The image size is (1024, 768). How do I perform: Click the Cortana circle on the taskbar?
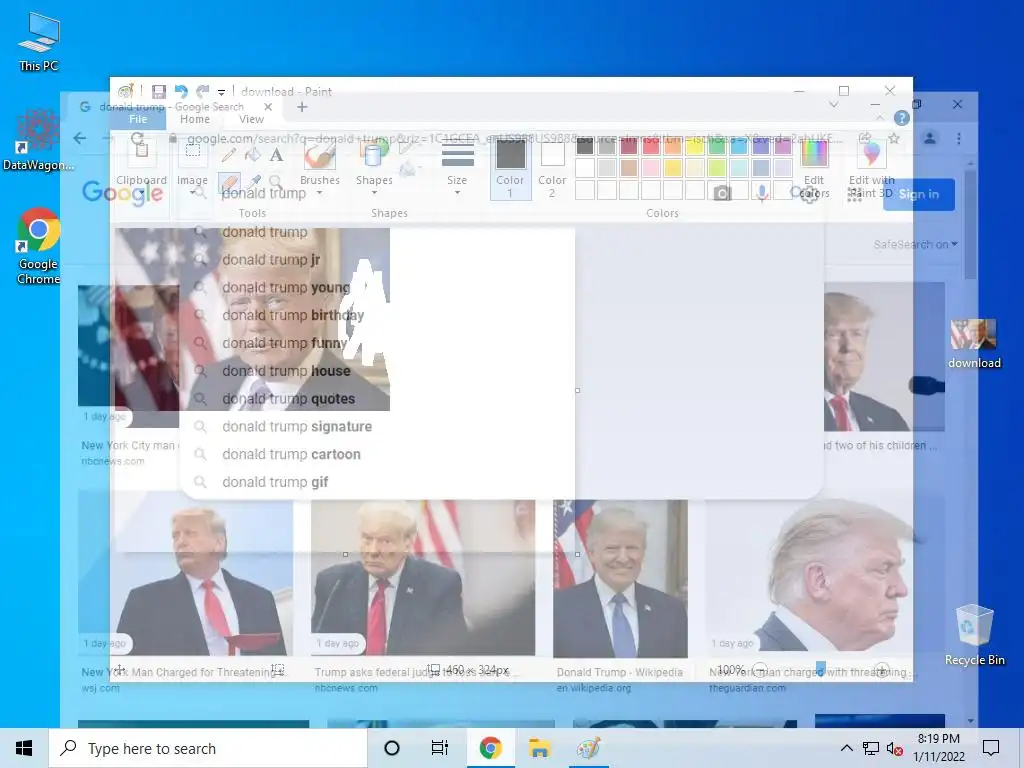[x=392, y=748]
